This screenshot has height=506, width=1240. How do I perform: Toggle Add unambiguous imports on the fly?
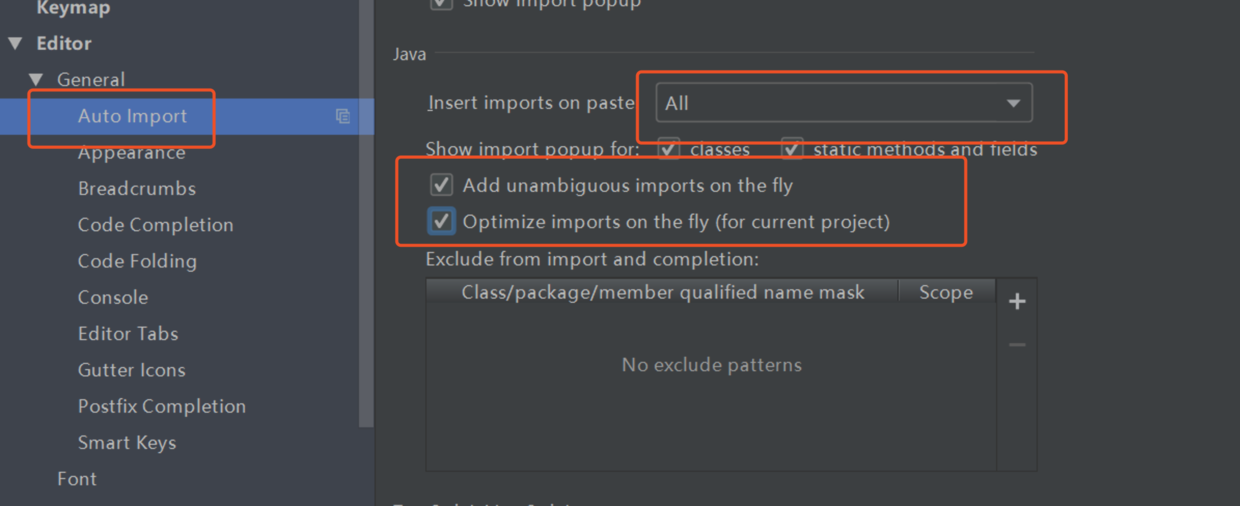[x=441, y=185]
